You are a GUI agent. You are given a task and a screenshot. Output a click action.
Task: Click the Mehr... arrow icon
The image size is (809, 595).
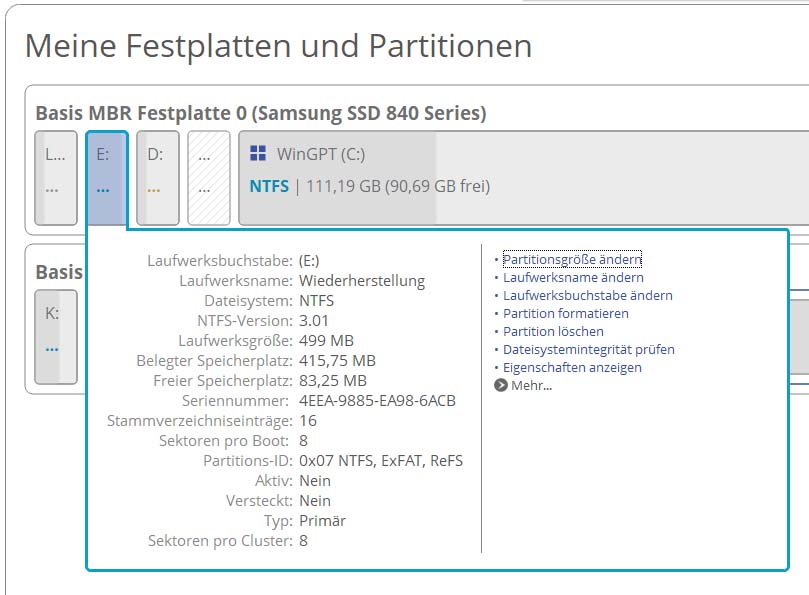(501, 385)
